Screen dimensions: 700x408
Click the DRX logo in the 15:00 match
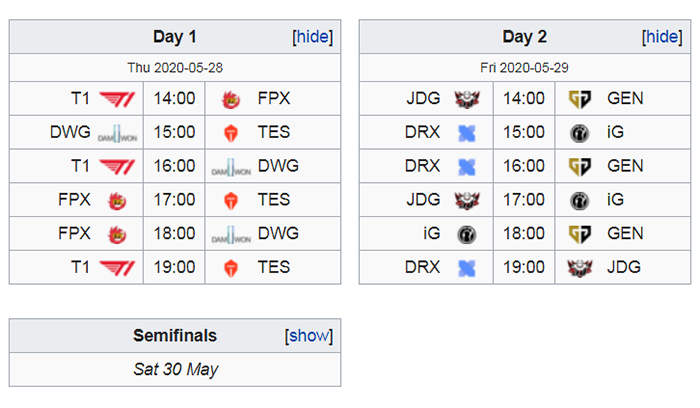coord(467,133)
